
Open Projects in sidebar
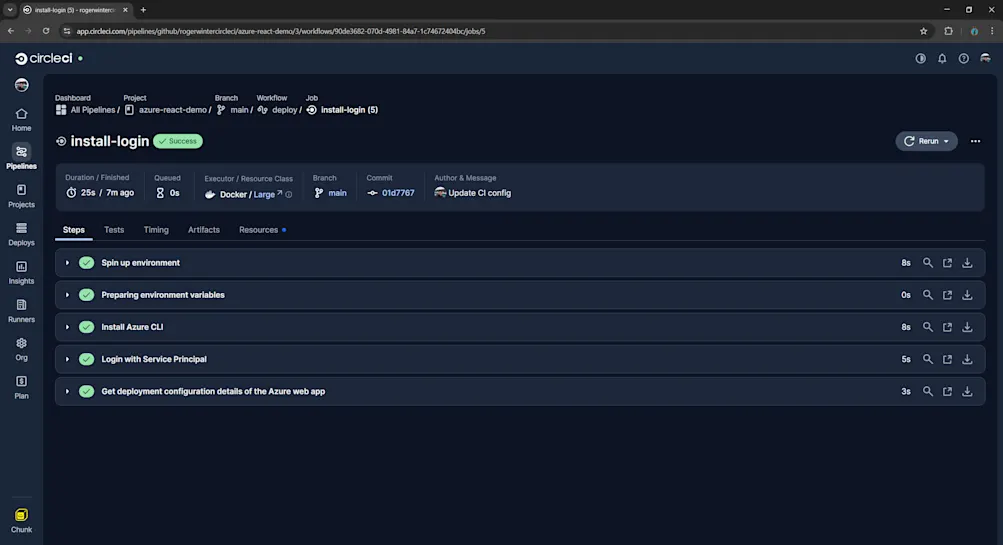point(21,196)
